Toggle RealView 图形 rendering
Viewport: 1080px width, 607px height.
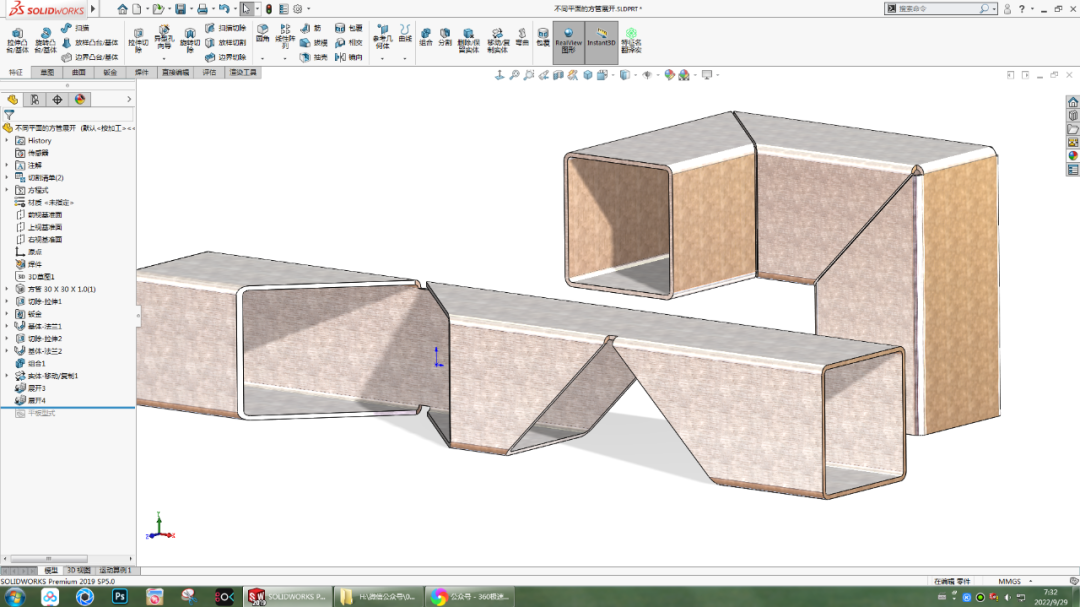(x=567, y=41)
